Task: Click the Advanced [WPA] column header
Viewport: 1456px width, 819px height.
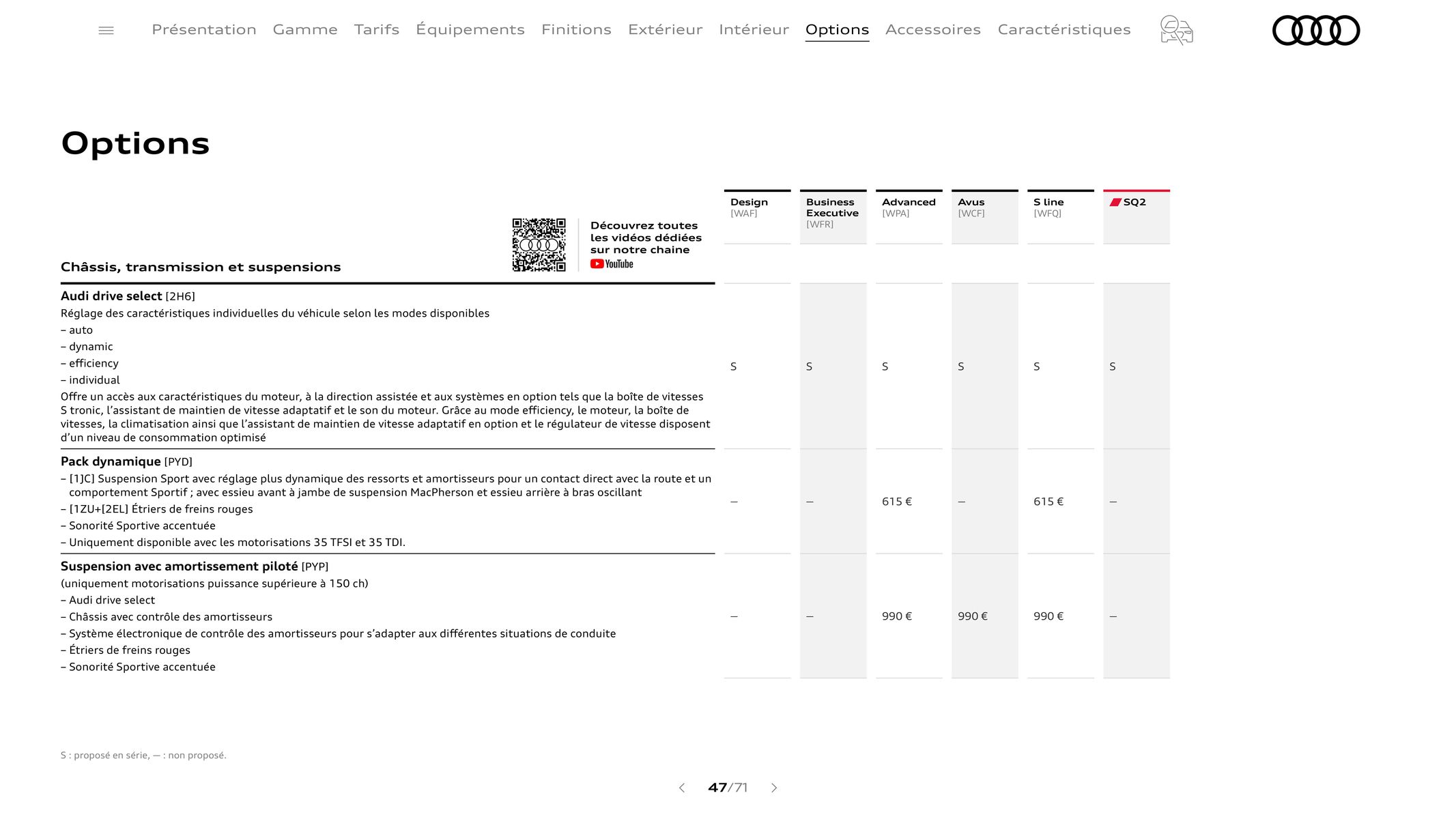Action: [x=909, y=216]
